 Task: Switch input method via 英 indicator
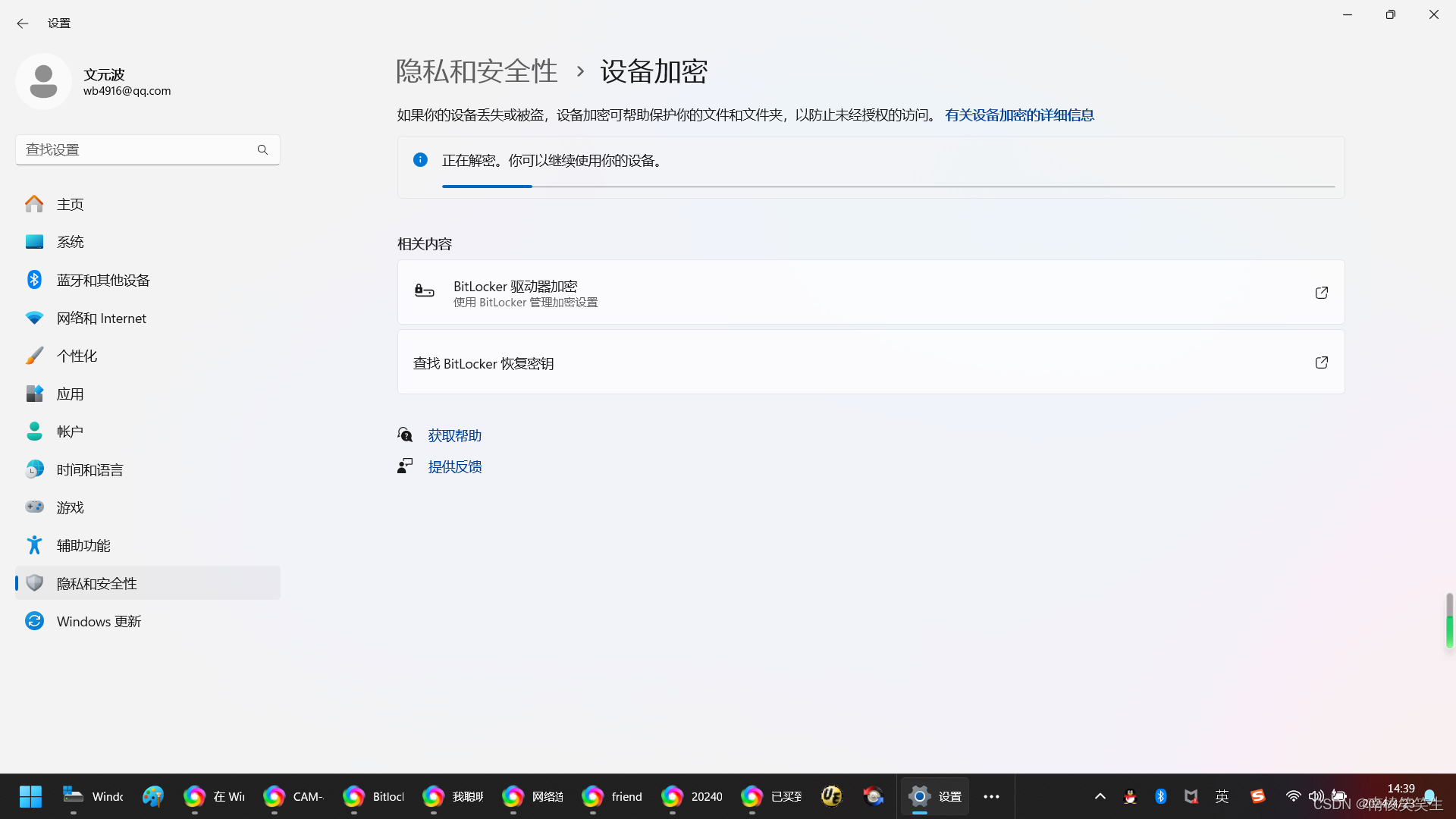pyautogui.click(x=1221, y=796)
